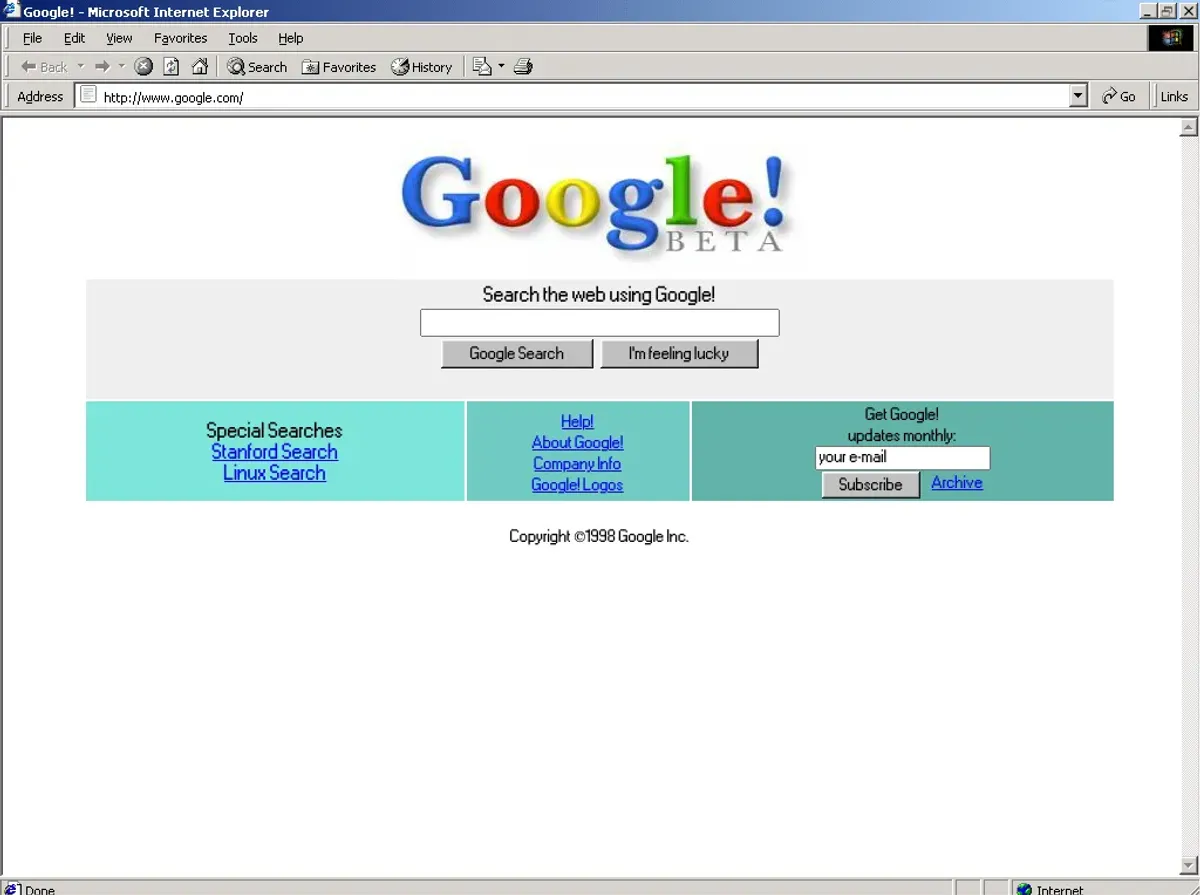Click the Internet zone status bar icon
1200x895 pixels.
[1024, 889]
